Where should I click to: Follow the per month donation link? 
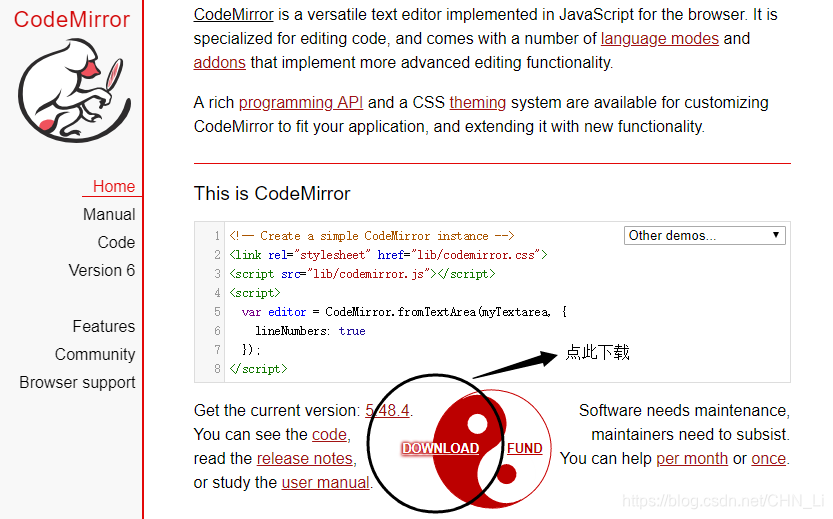coord(692,458)
